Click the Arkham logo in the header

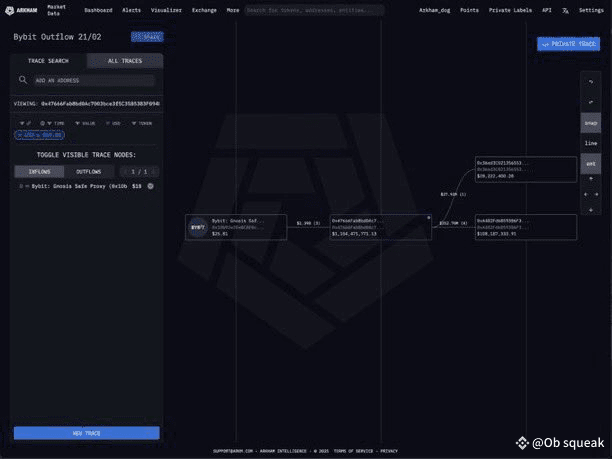[21, 10]
